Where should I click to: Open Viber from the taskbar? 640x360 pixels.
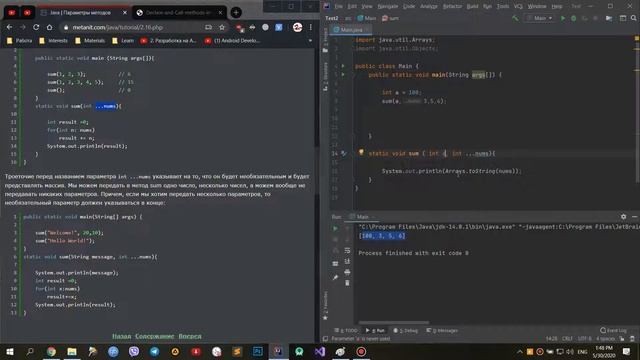click(x=134, y=351)
